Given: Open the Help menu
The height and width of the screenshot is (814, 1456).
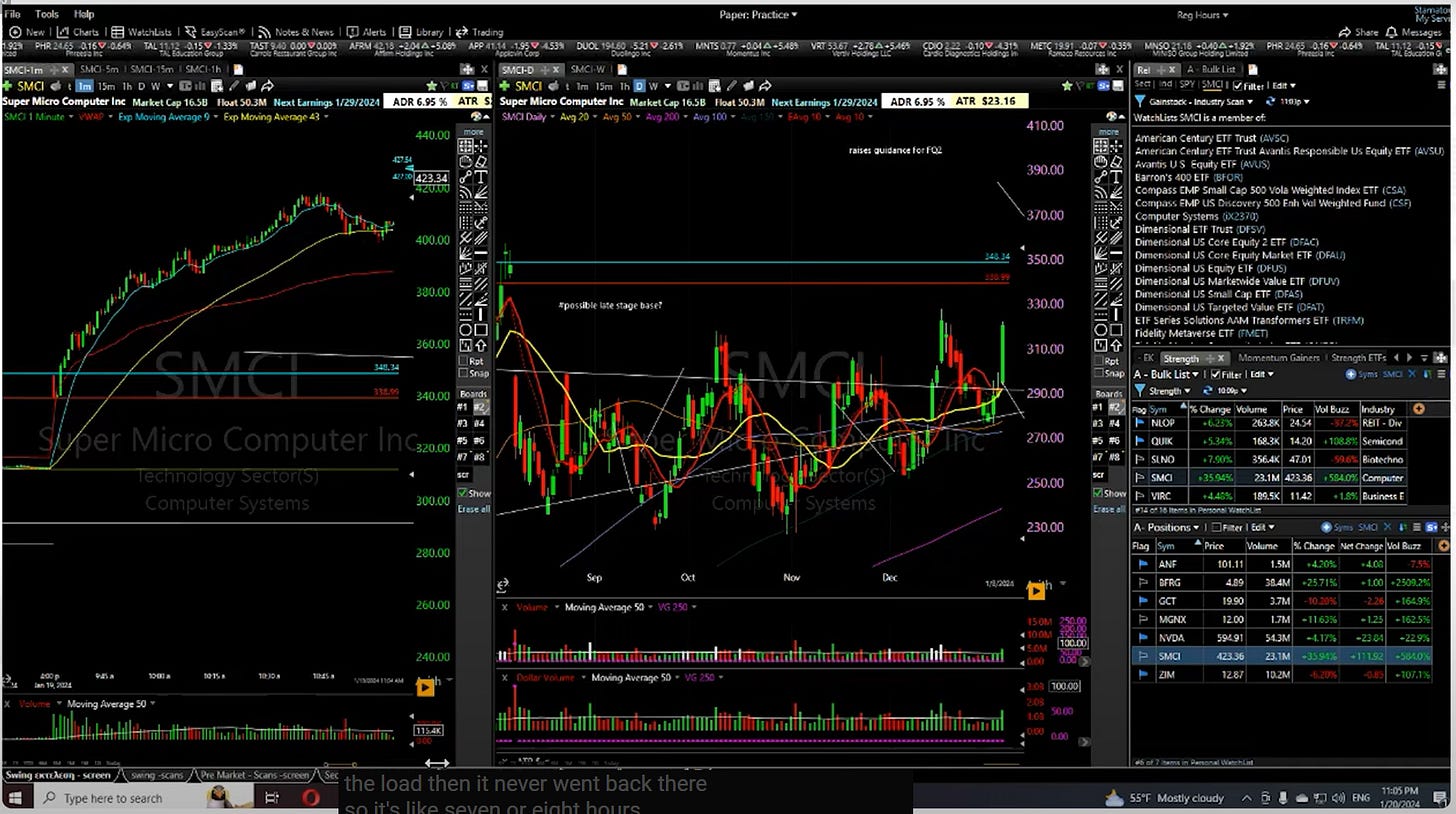Looking at the screenshot, I should (84, 14).
